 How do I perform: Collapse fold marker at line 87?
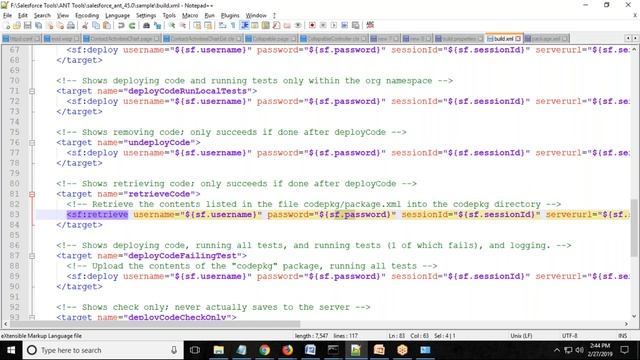(32, 256)
